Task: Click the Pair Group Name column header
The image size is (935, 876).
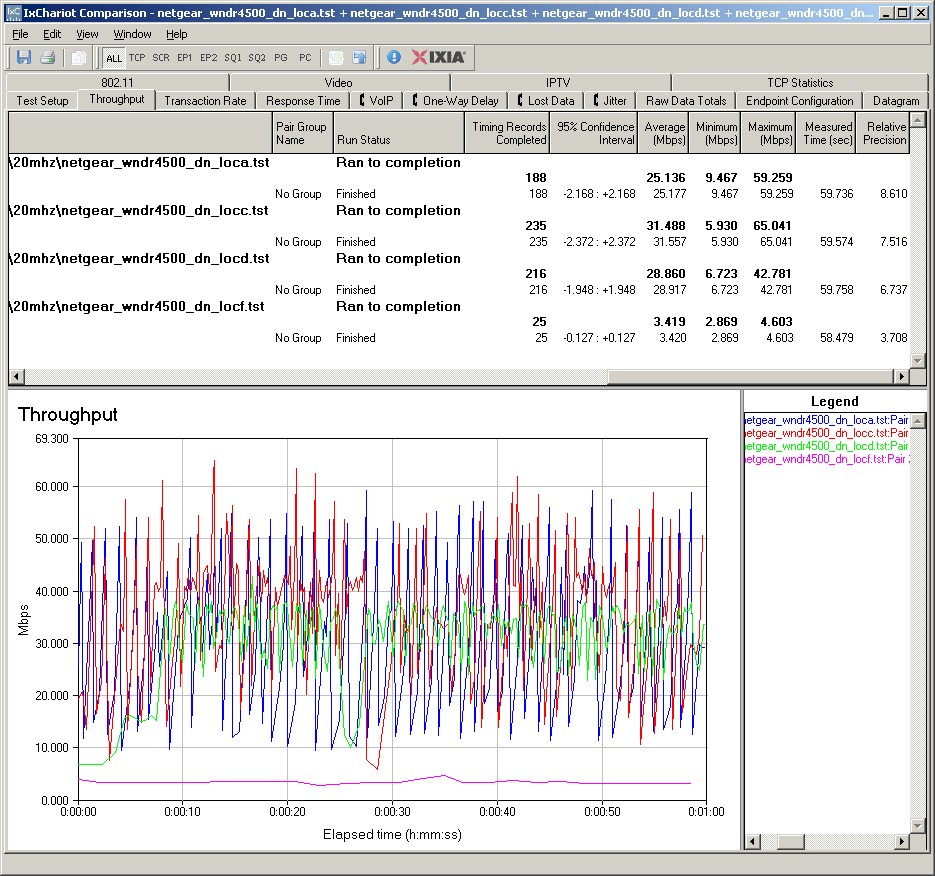Action: click(302, 133)
